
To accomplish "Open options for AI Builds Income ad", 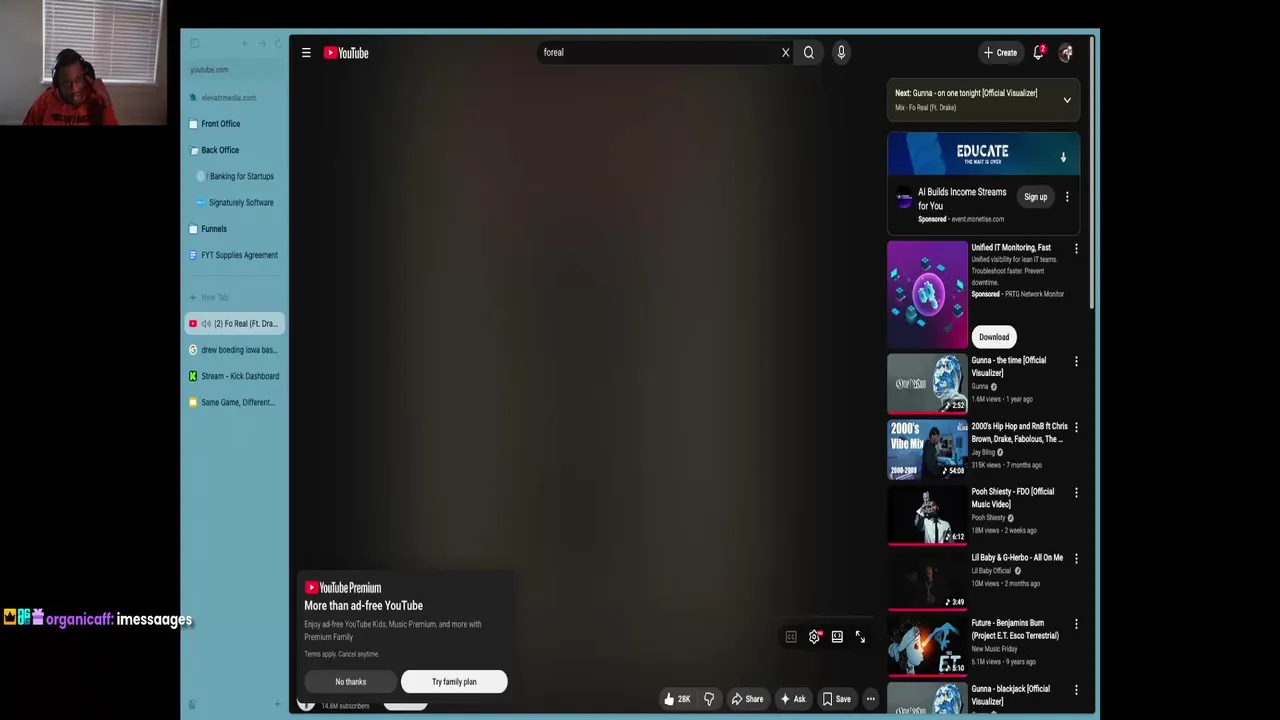I will pyautogui.click(x=1067, y=197).
